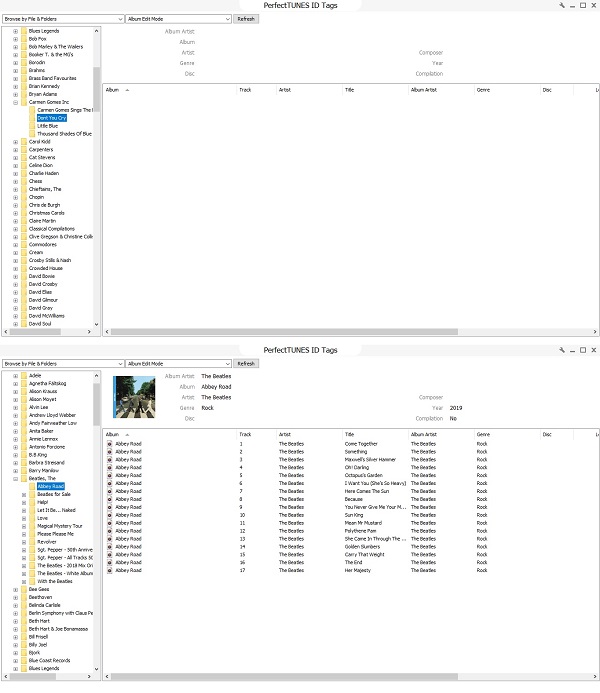This screenshot has height=693, width=600.
Task: Click the folder icon beside Thousand Shades Of Blue
Action: coord(32,134)
